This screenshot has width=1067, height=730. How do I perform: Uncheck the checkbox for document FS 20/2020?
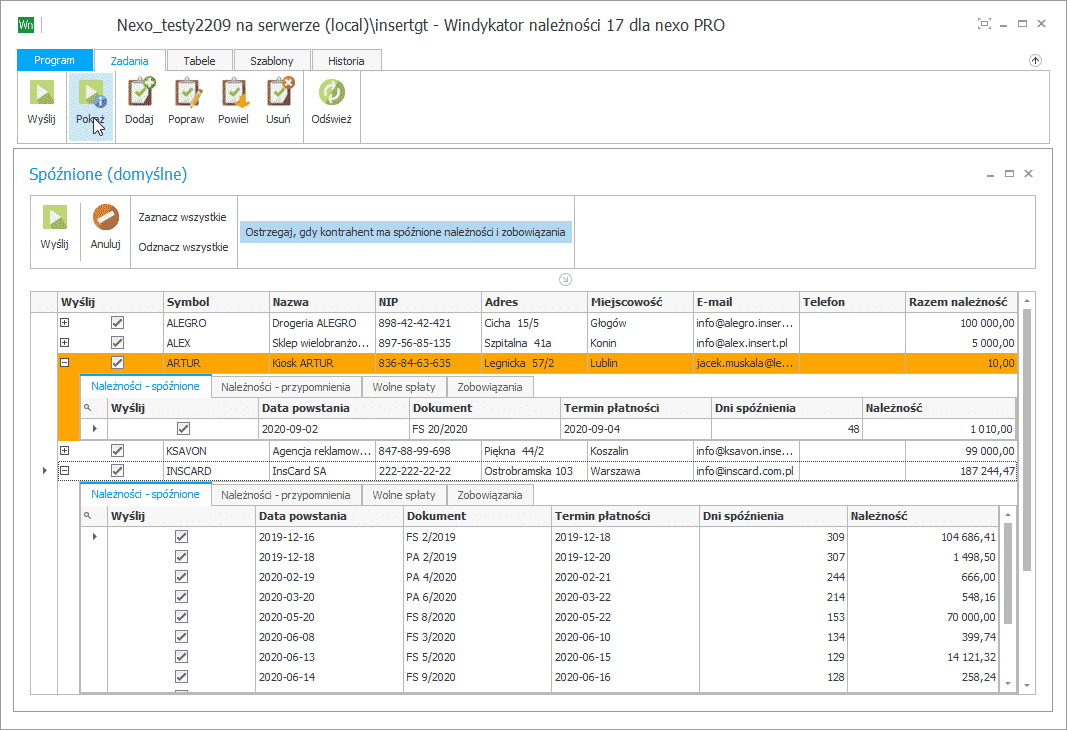coord(183,429)
